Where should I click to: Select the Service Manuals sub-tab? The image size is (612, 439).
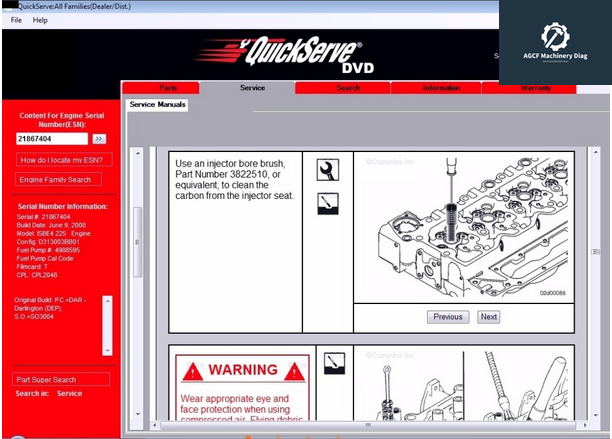click(157, 105)
